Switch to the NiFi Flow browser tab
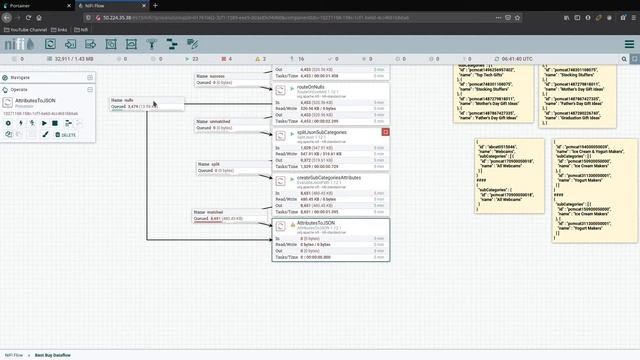This screenshot has width=640, height=360. pos(111,6)
